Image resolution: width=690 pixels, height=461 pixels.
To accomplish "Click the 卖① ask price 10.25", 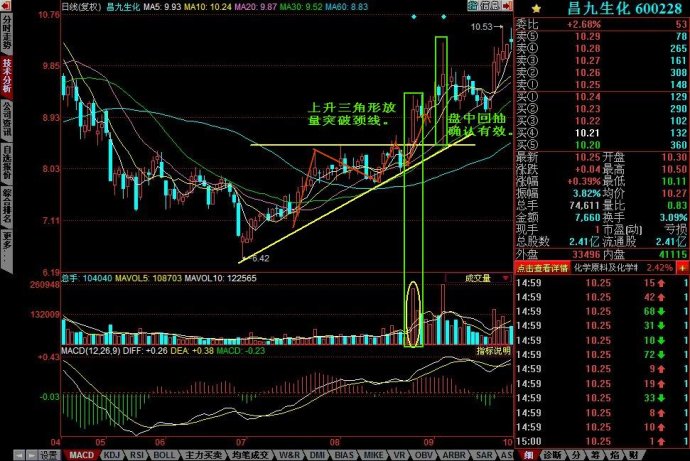I will click(587, 84).
